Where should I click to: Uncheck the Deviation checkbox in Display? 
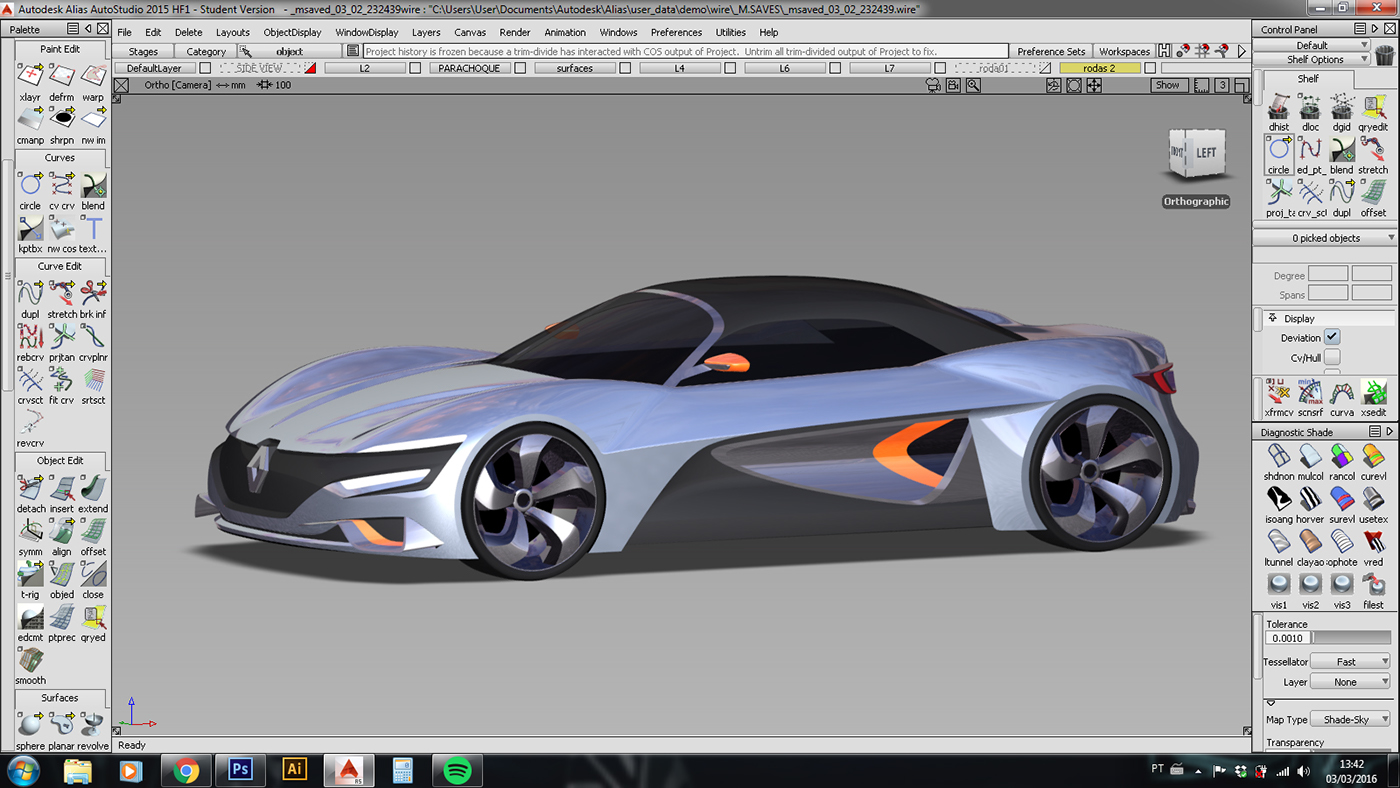[x=1330, y=337]
